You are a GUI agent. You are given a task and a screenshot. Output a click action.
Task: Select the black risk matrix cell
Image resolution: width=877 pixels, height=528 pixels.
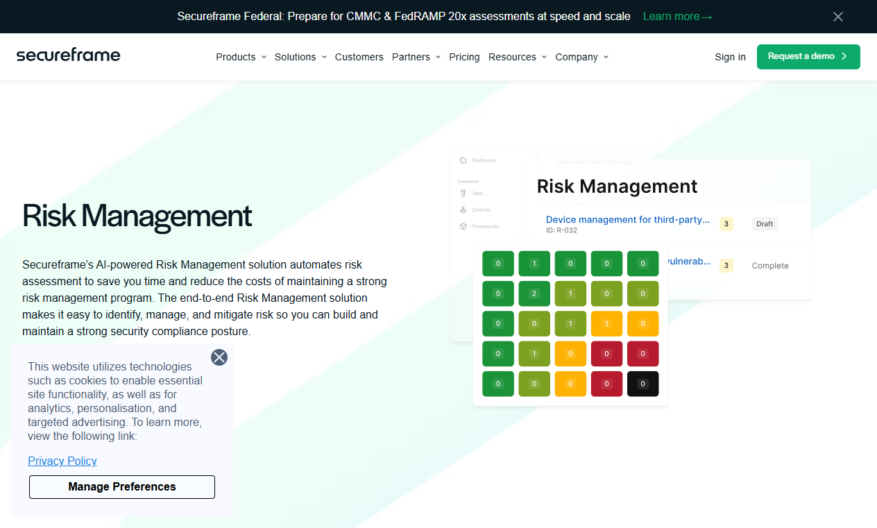[x=643, y=384]
